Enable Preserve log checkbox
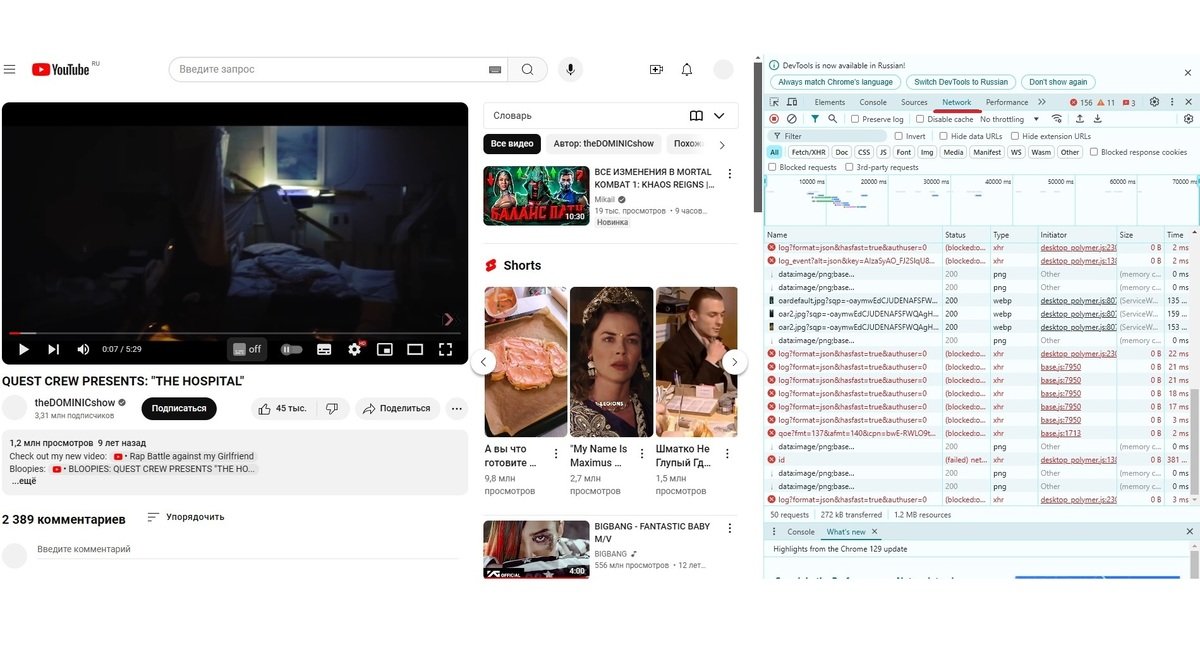Screen dimensions: 1200x652 click(x=855, y=119)
